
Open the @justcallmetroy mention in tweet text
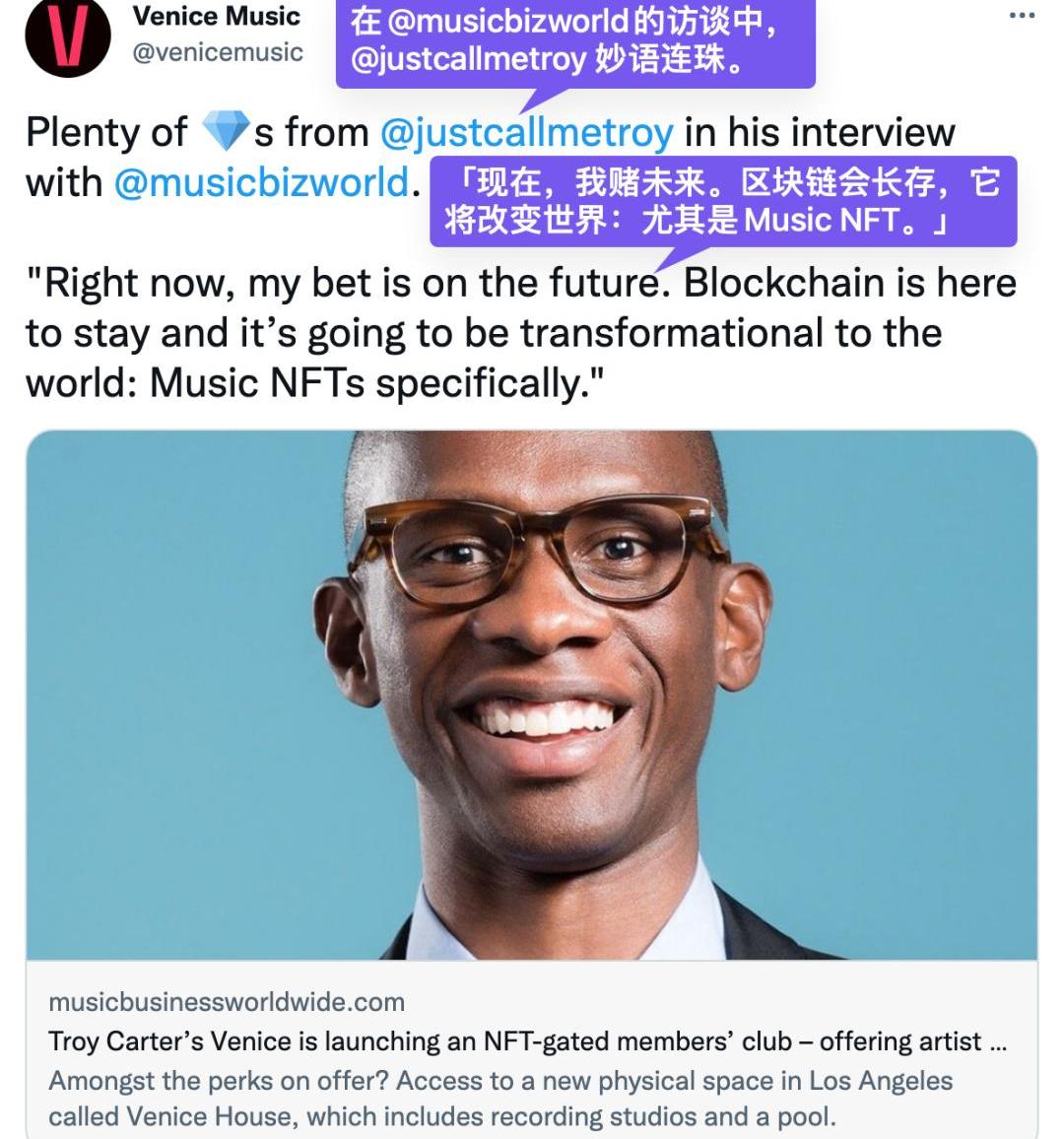[526, 133]
